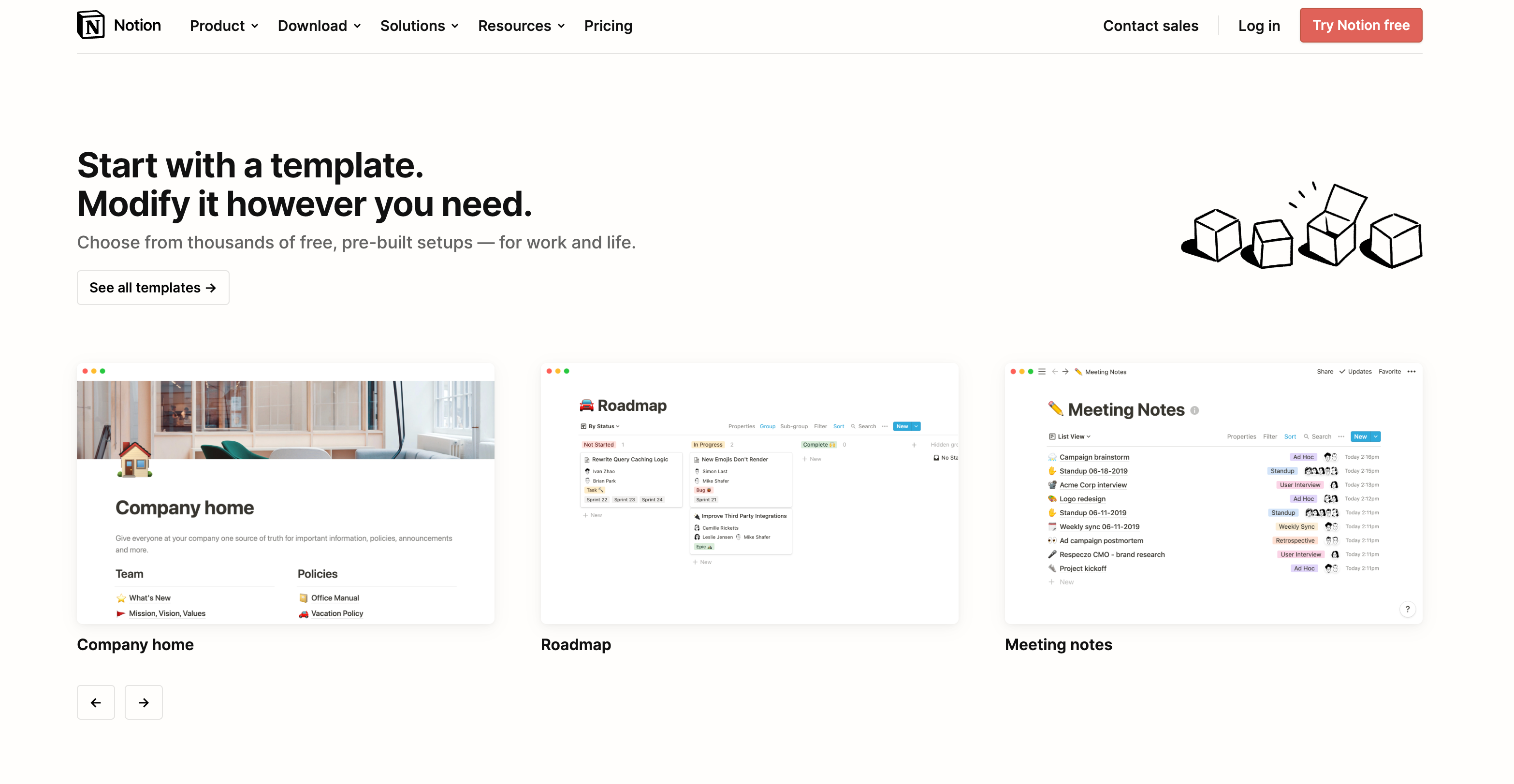This screenshot has width=1514, height=784.
Task: Expand the Download dropdown menu
Action: (319, 26)
